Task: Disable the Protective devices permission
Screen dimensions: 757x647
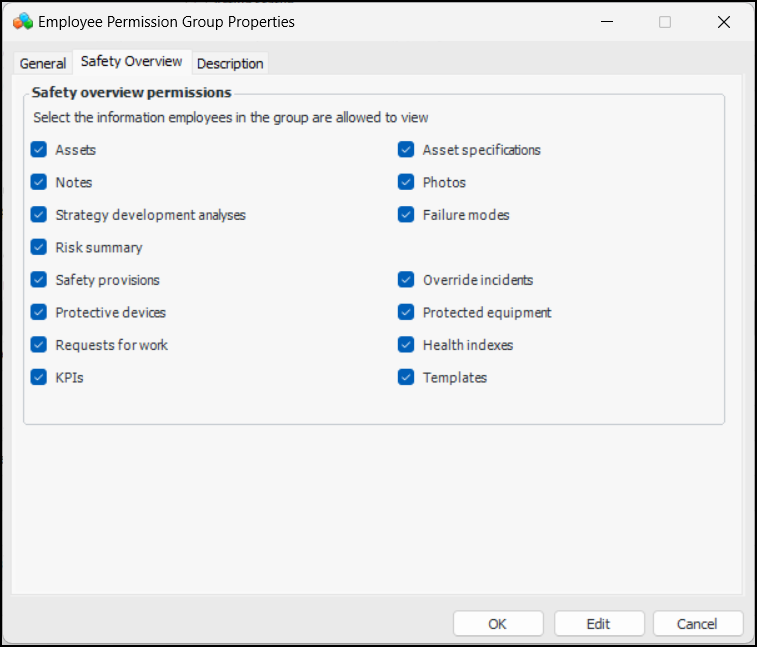Action: pyautogui.click(x=39, y=312)
